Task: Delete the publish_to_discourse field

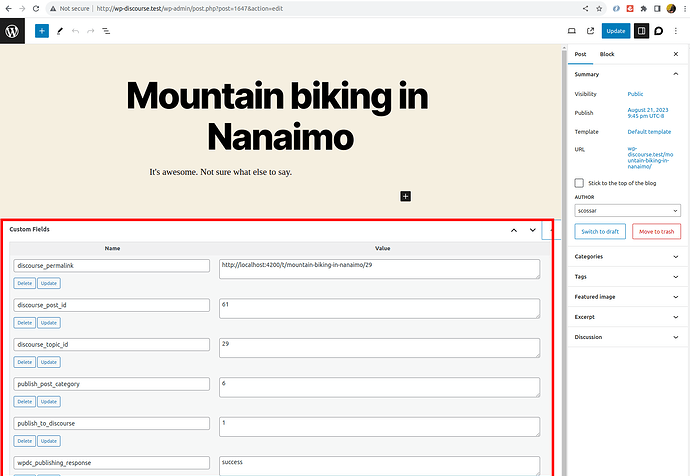Action: [x=25, y=441]
